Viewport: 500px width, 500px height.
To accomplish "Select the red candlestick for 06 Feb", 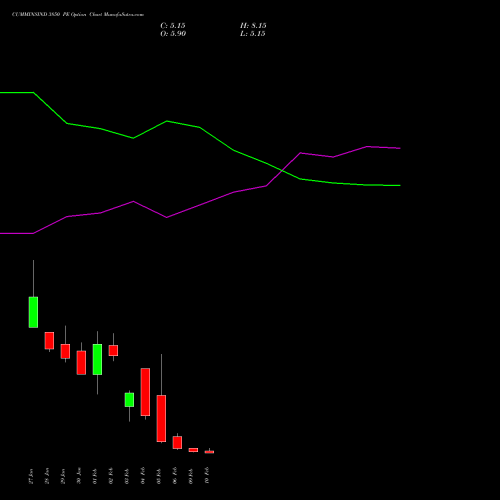I will click(177, 442).
